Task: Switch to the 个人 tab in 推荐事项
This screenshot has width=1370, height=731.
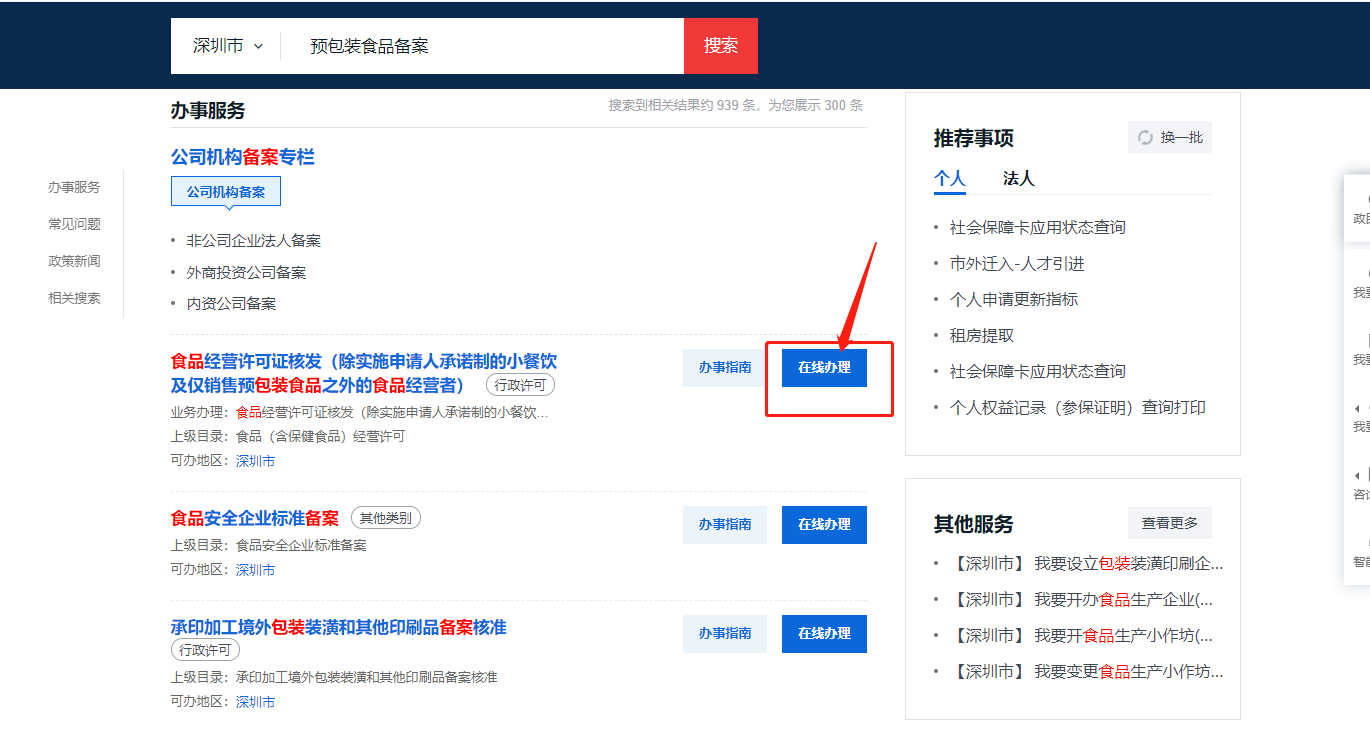Action: click(x=949, y=179)
